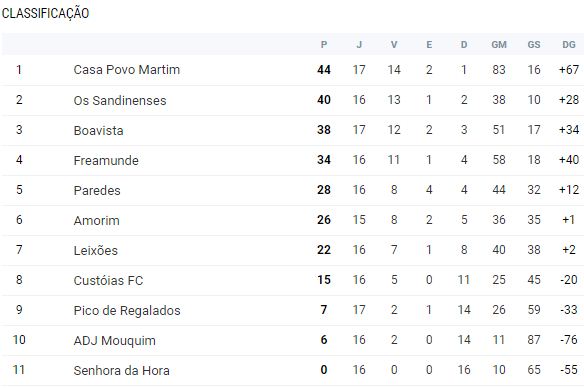Open the Casa Povo Martim team link
584x388 pixels.
tap(127, 70)
